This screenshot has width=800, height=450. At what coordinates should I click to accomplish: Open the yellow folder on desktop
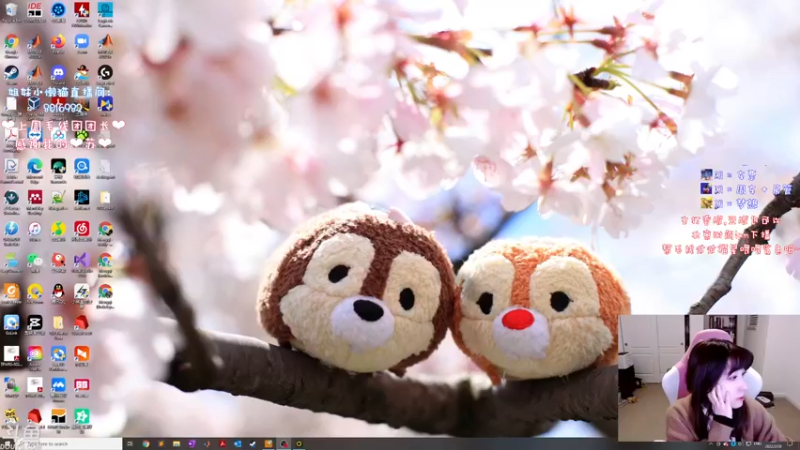tap(58, 322)
